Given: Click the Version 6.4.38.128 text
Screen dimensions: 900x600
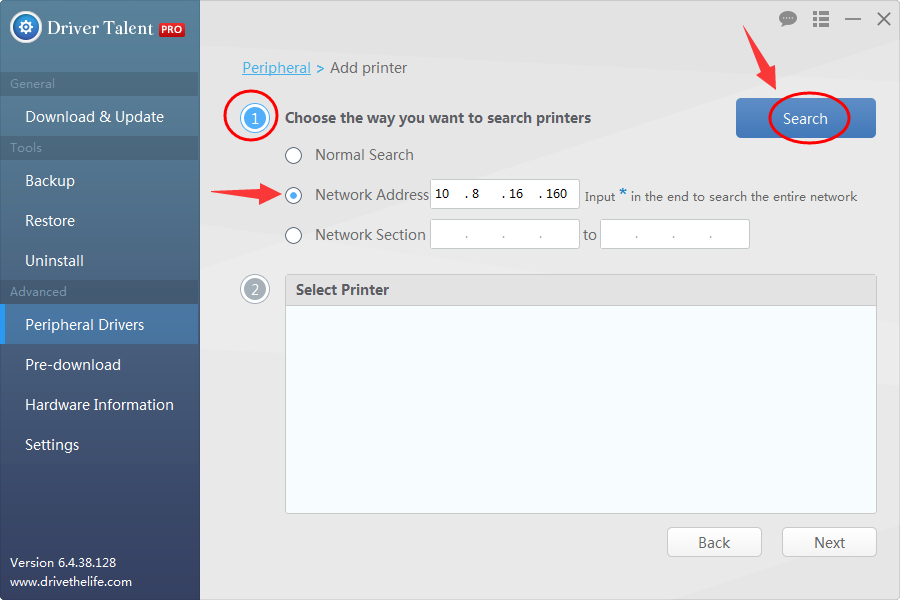Looking at the screenshot, I should tap(63, 563).
